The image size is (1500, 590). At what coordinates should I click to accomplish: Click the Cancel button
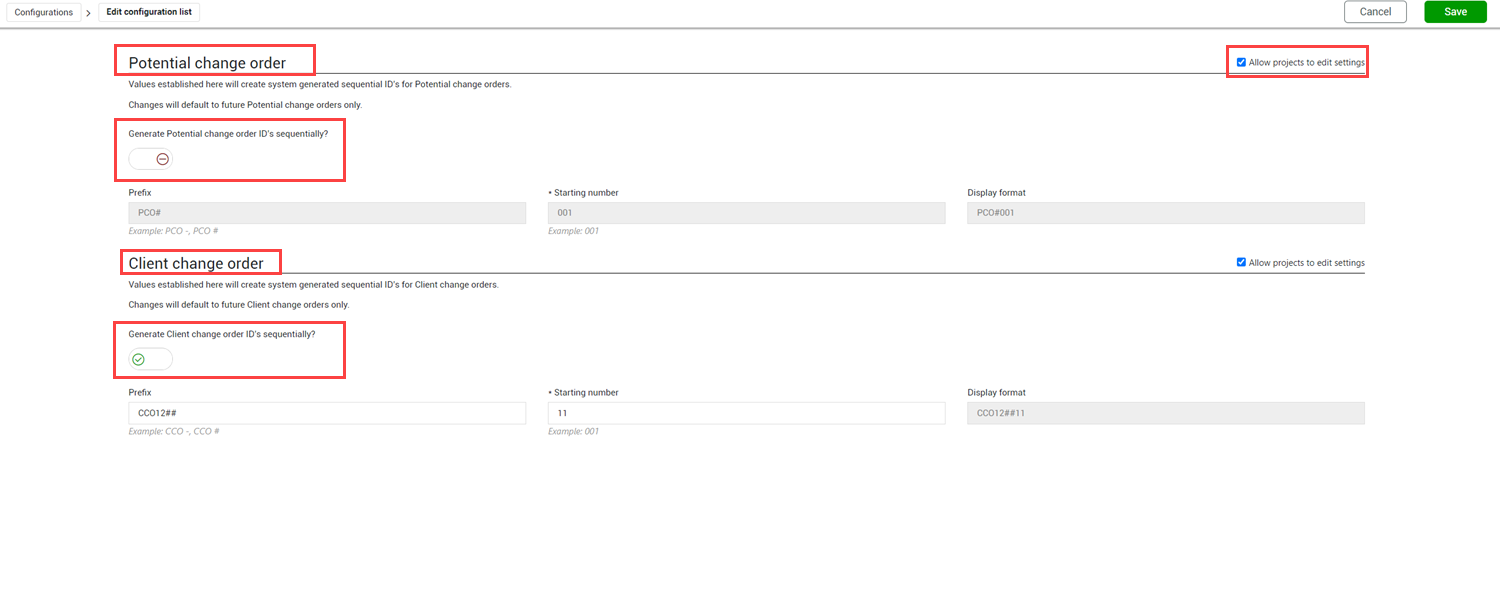coord(1375,12)
